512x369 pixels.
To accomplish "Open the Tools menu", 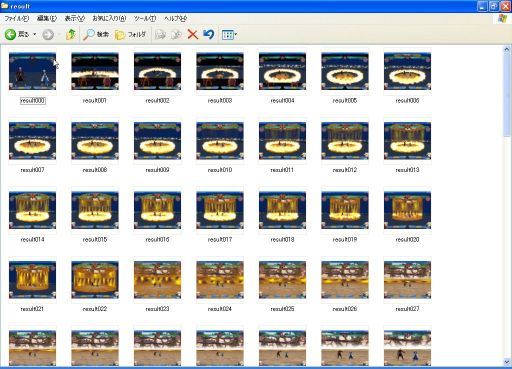I will click(x=145, y=19).
